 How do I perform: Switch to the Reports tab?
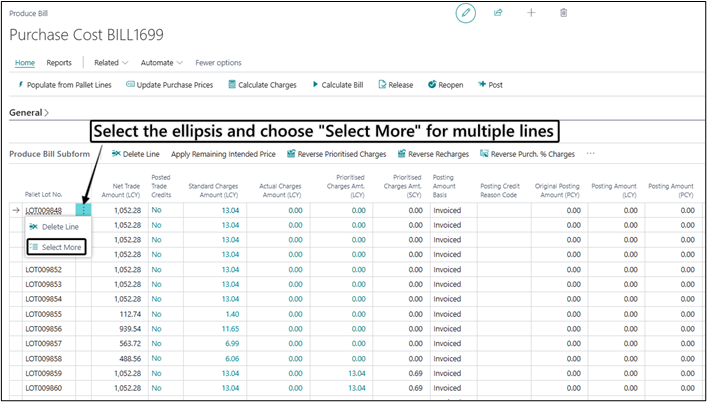[59, 63]
